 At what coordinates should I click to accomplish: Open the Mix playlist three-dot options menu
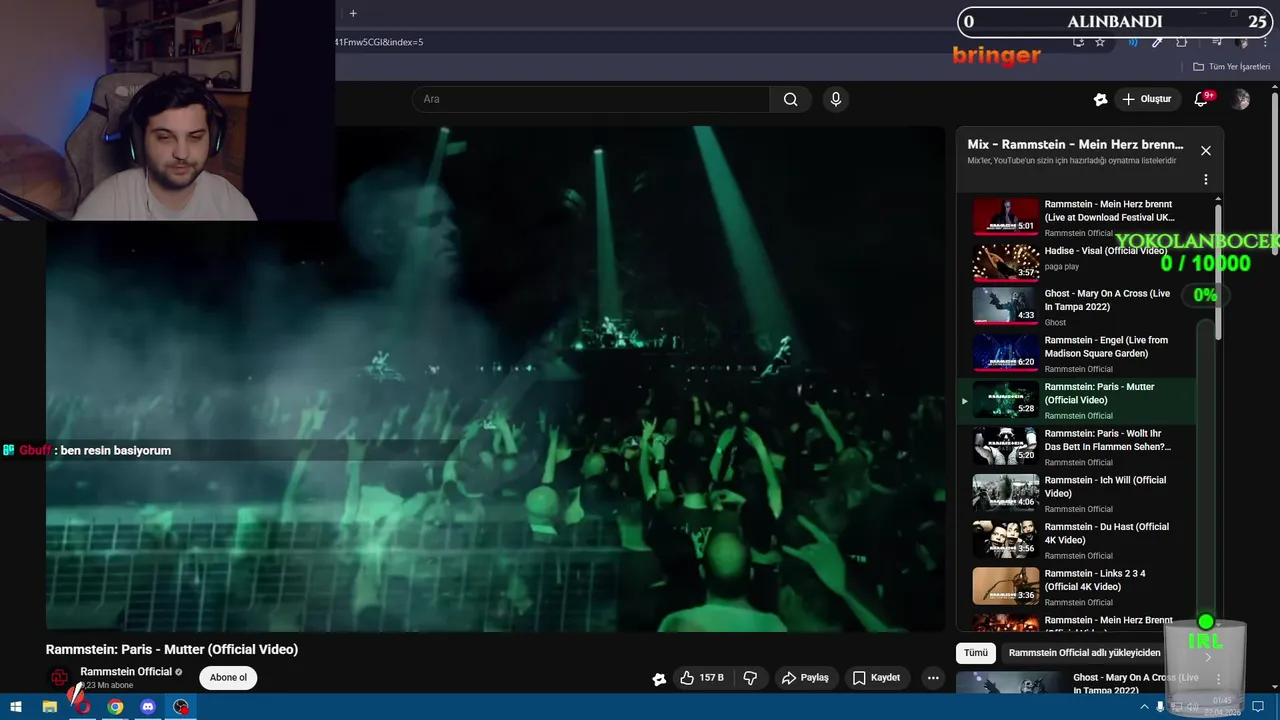tap(1206, 180)
